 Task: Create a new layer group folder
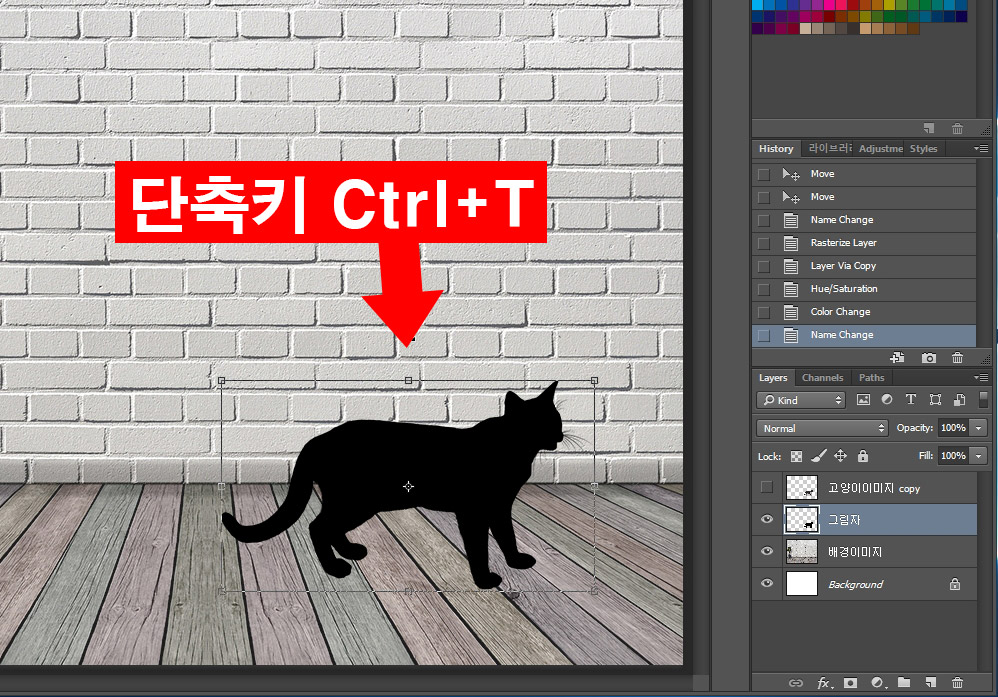(904, 683)
